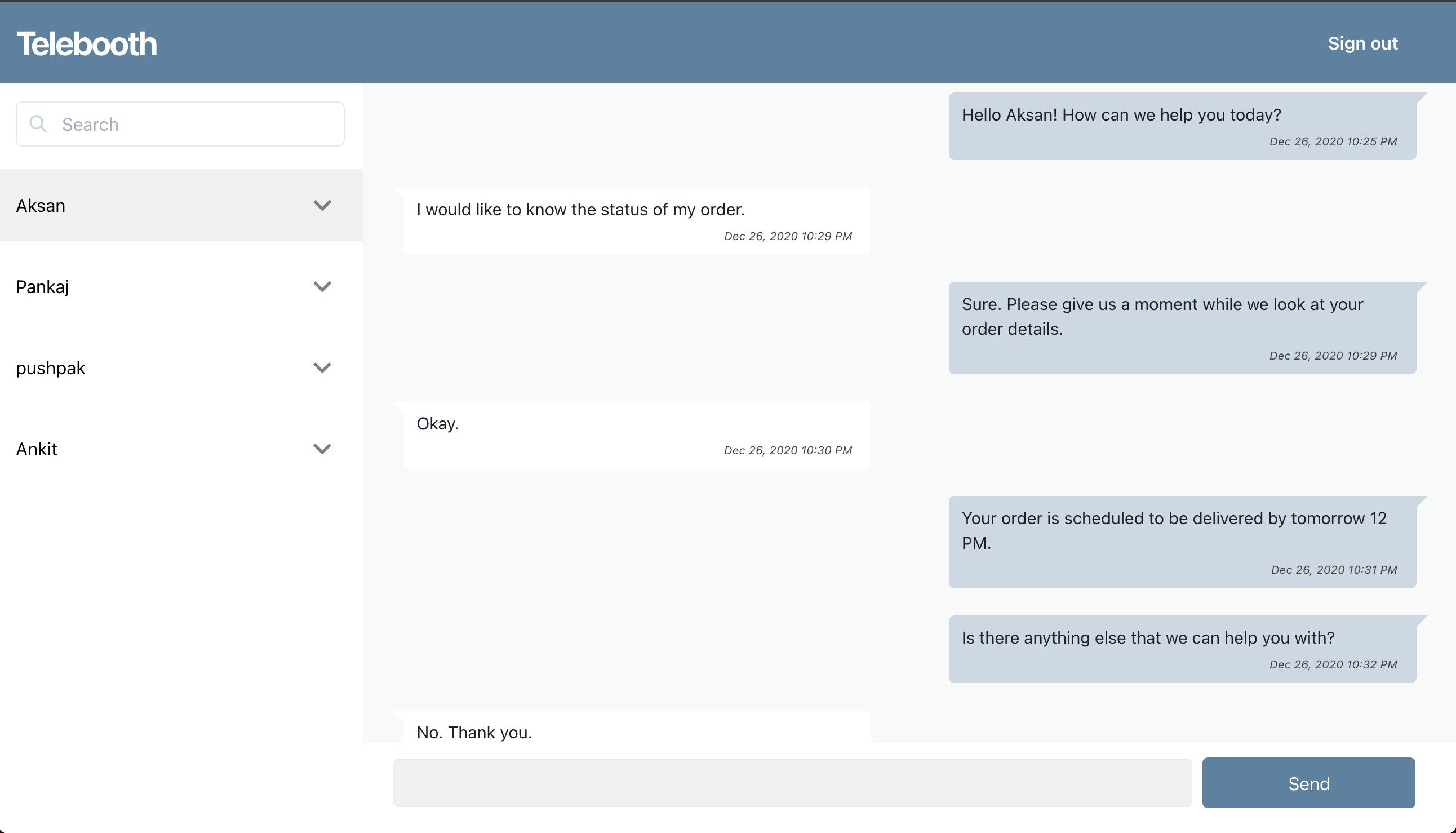1456x833 pixels.
Task: Select the pushpak contact in sidebar
Action: (x=180, y=368)
